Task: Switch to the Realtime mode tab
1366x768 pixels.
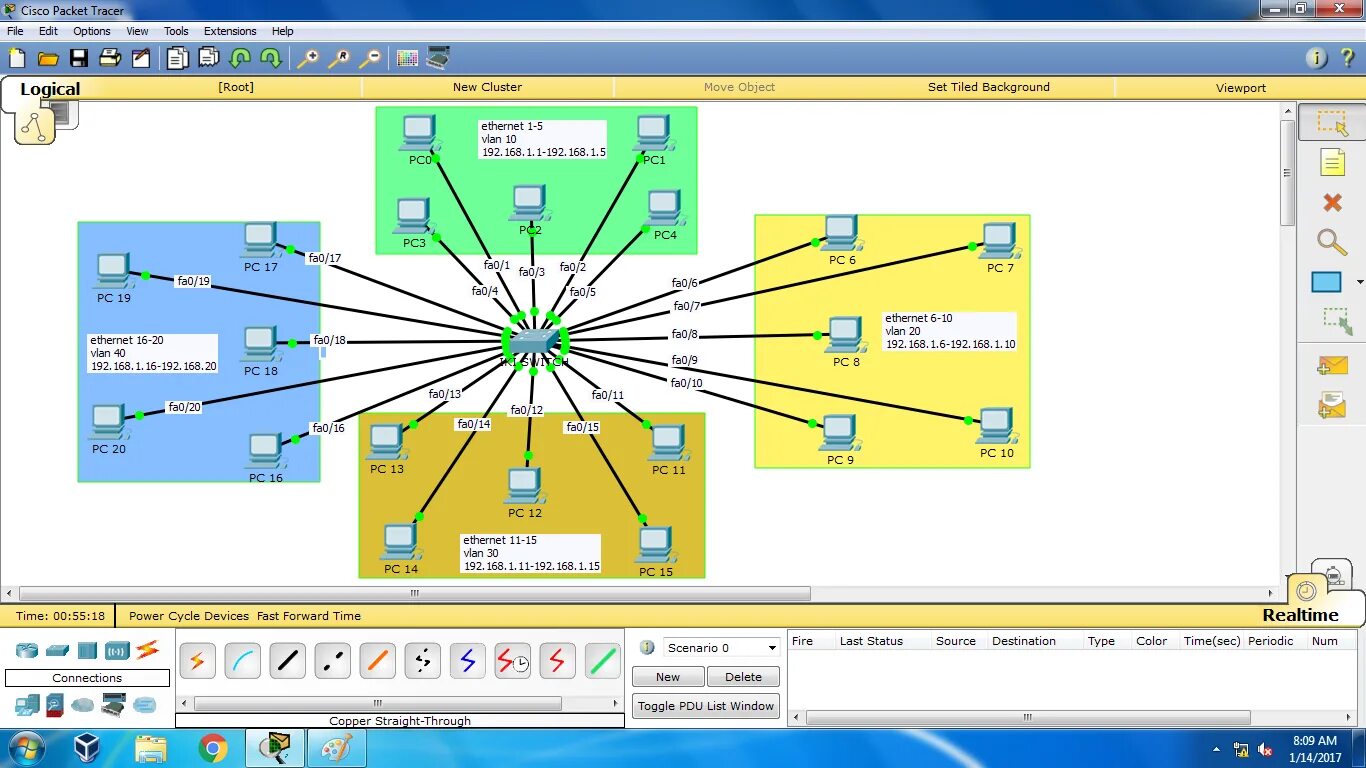Action: point(1300,615)
